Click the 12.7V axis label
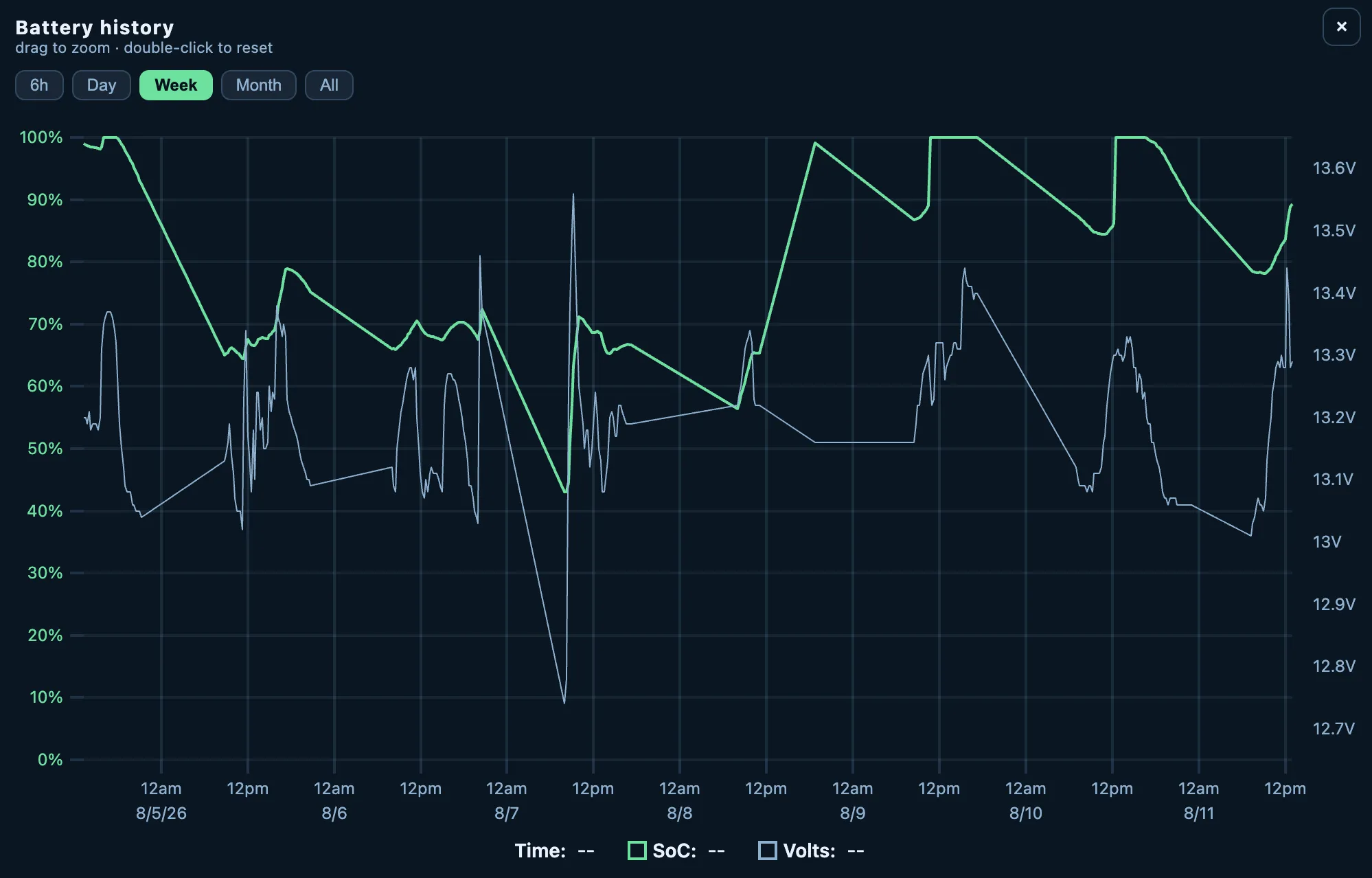Viewport: 1372px width, 878px height. 1334,729
